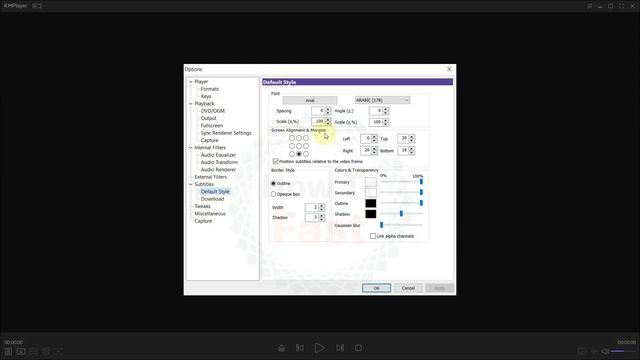
Task: Select the bottom-left screen alignment radio
Action: pyautogui.click(x=292, y=154)
